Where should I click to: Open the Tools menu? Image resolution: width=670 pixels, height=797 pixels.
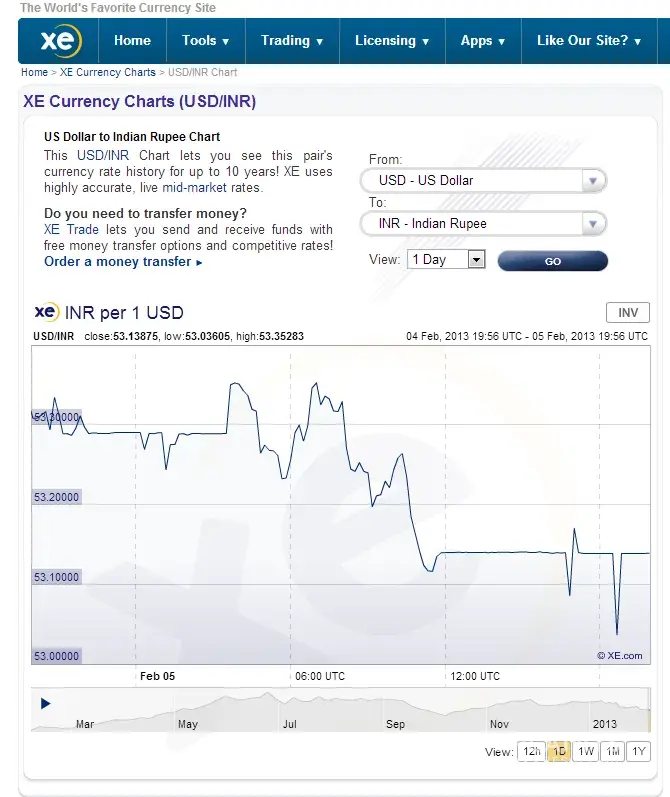(x=205, y=41)
